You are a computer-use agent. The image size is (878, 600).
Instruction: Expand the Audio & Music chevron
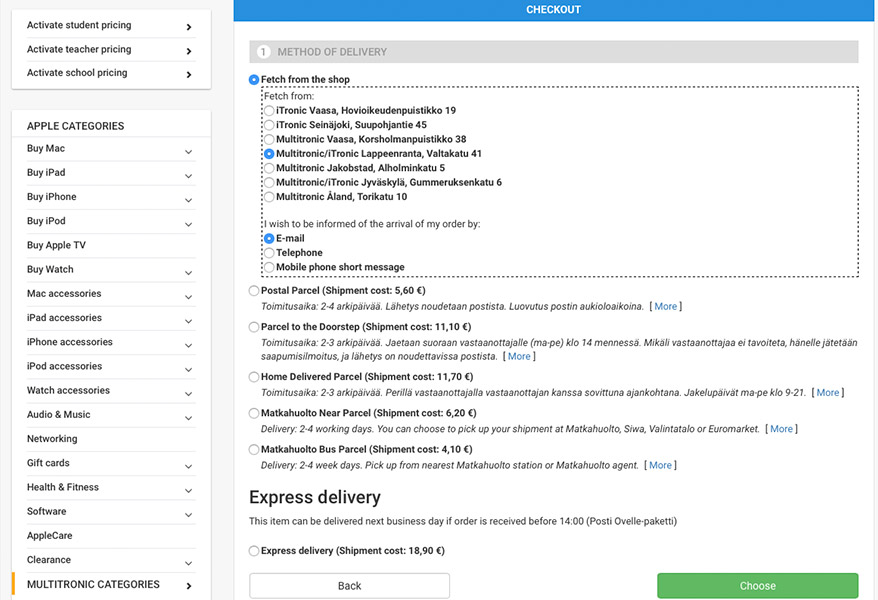[x=189, y=418]
